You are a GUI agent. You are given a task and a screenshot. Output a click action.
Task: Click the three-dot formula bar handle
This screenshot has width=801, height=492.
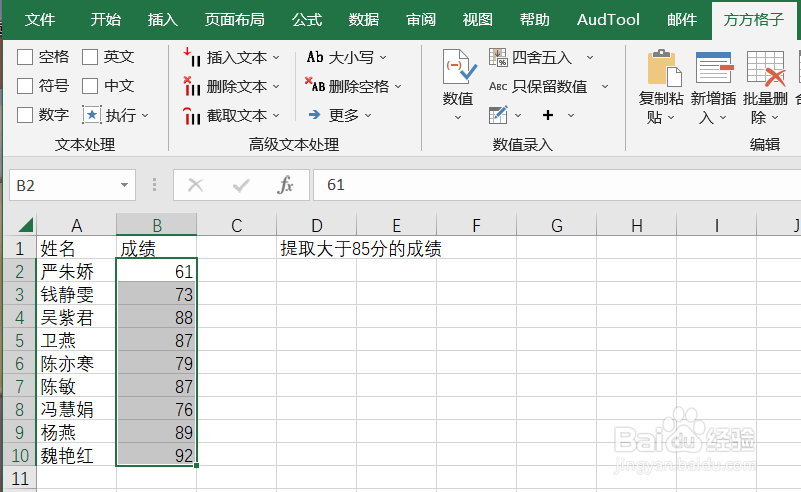point(154,185)
